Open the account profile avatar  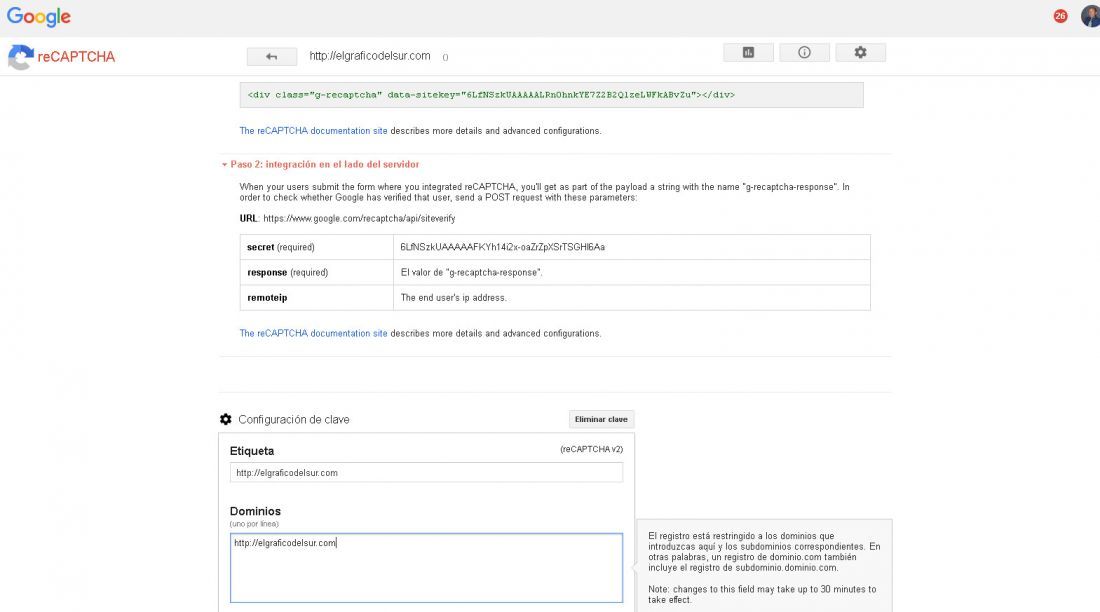click(x=1091, y=16)
